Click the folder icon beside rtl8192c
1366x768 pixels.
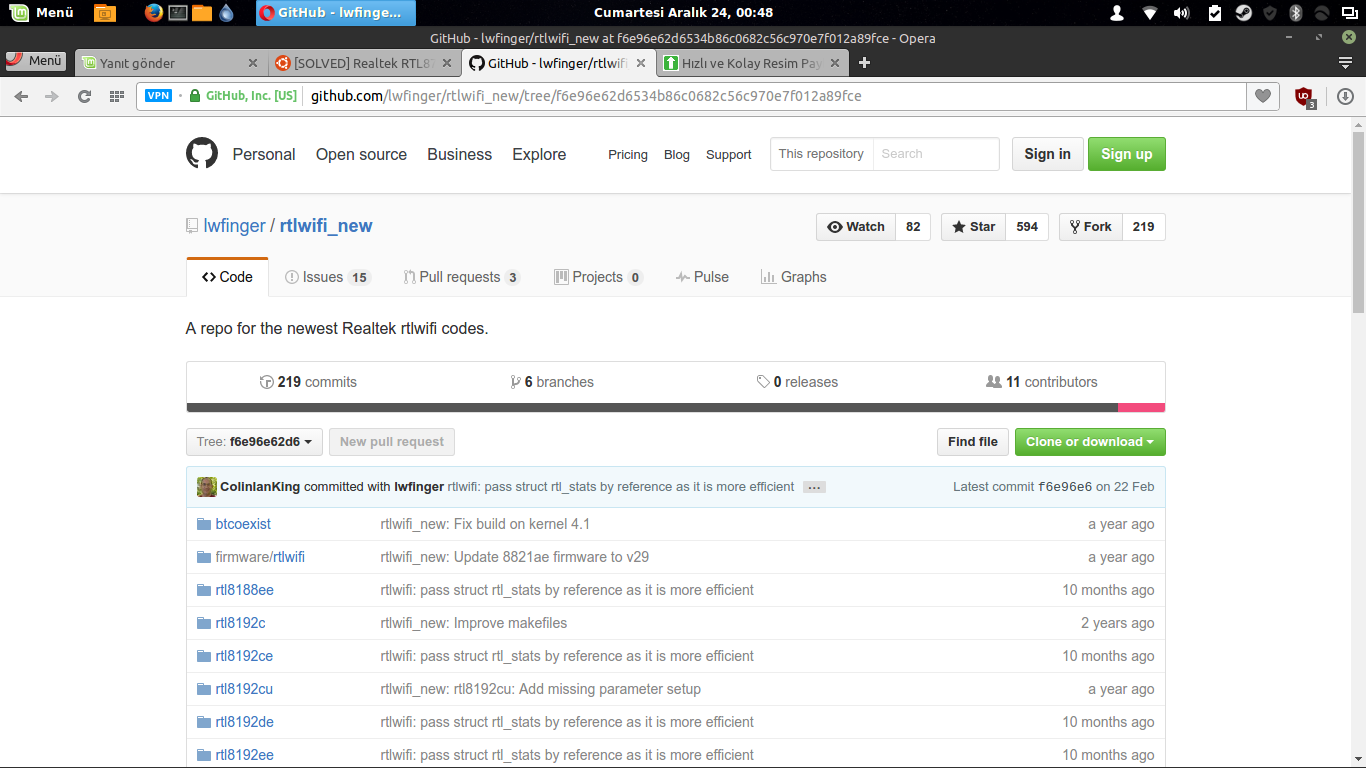pos(204,623)
